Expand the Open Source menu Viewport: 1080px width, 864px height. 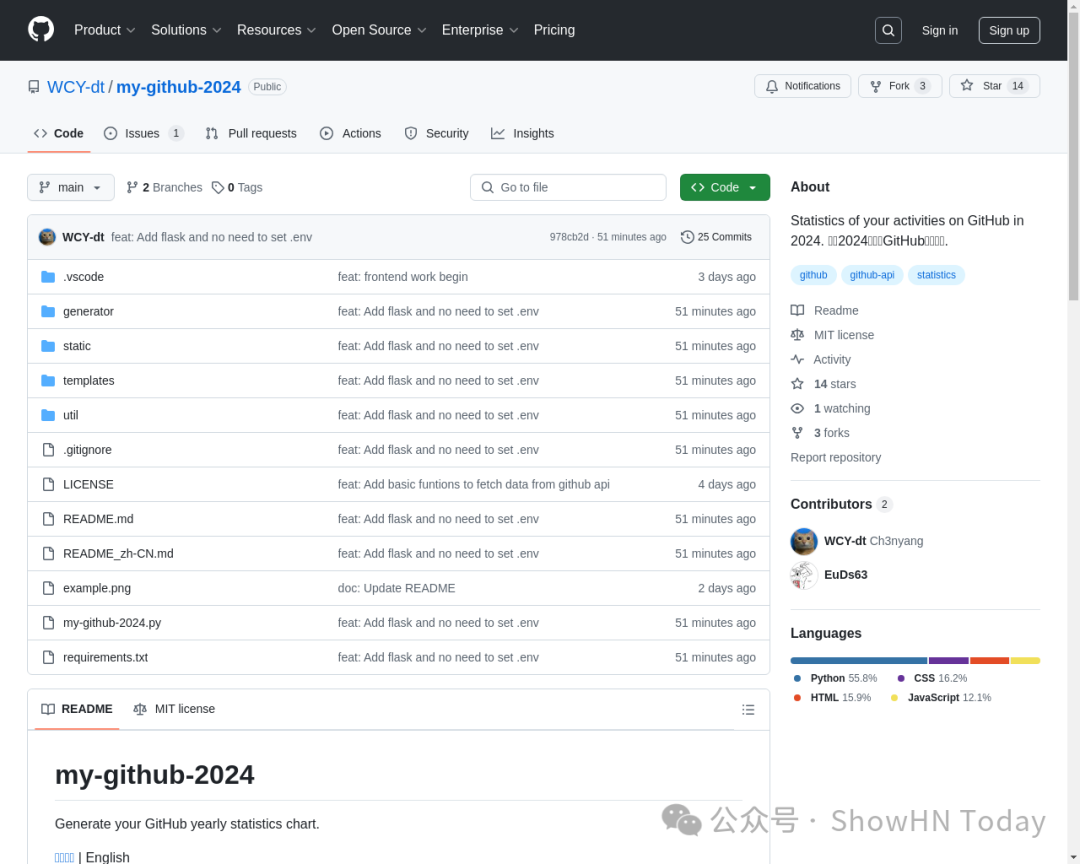coord(379,30)
